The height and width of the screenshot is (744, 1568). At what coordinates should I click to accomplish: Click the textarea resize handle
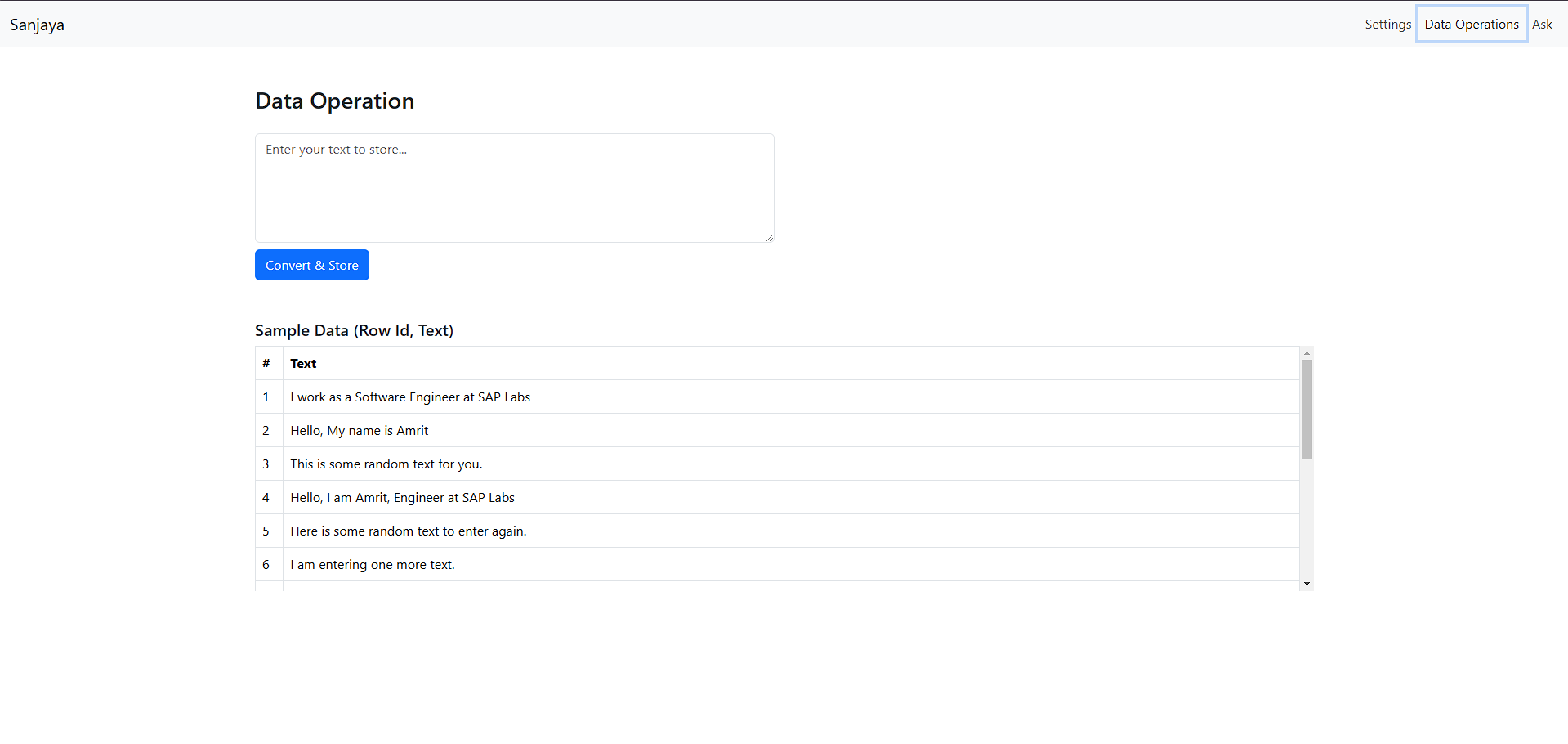(x=769, y=237)
